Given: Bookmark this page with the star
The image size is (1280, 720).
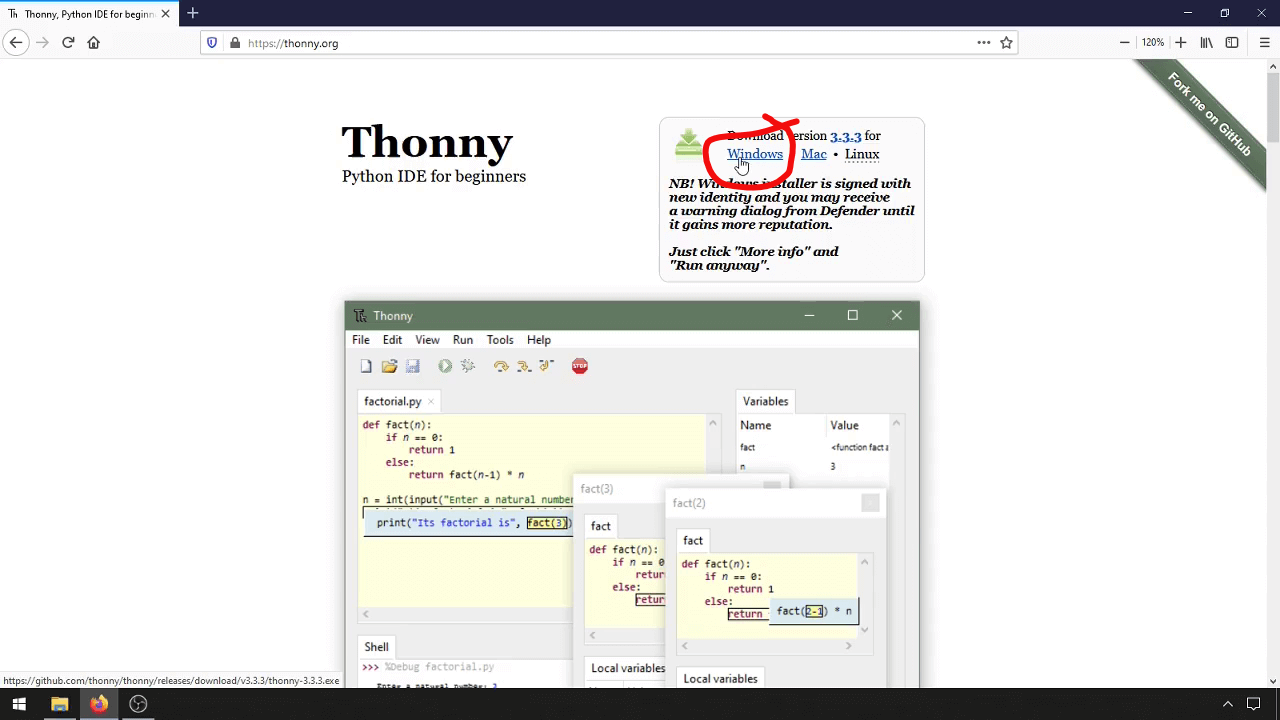Looking at the screenshot, I should [1007, 43].
